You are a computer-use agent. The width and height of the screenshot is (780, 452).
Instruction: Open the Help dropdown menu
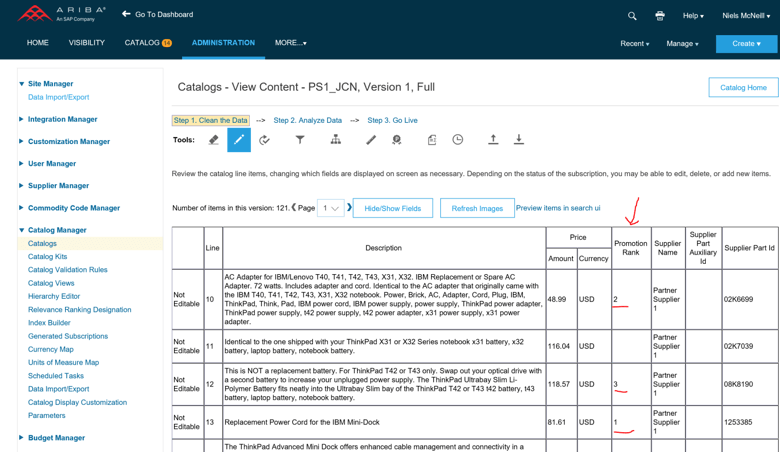point(693,16)
